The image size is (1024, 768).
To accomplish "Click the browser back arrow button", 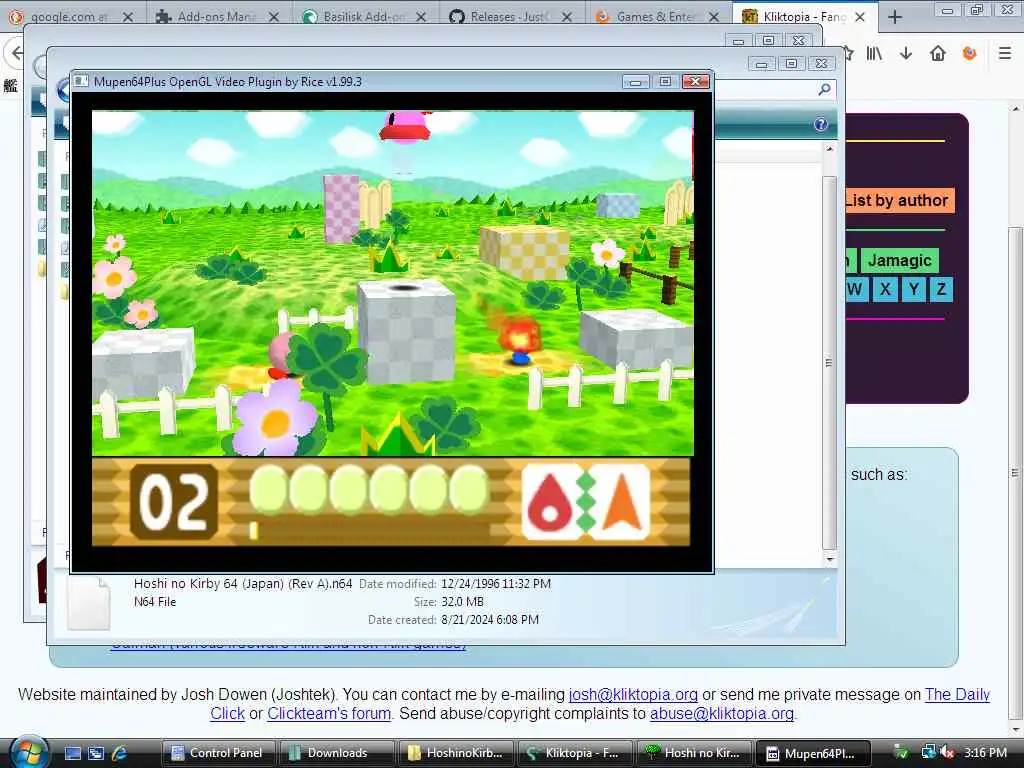I will pos(16,54).
